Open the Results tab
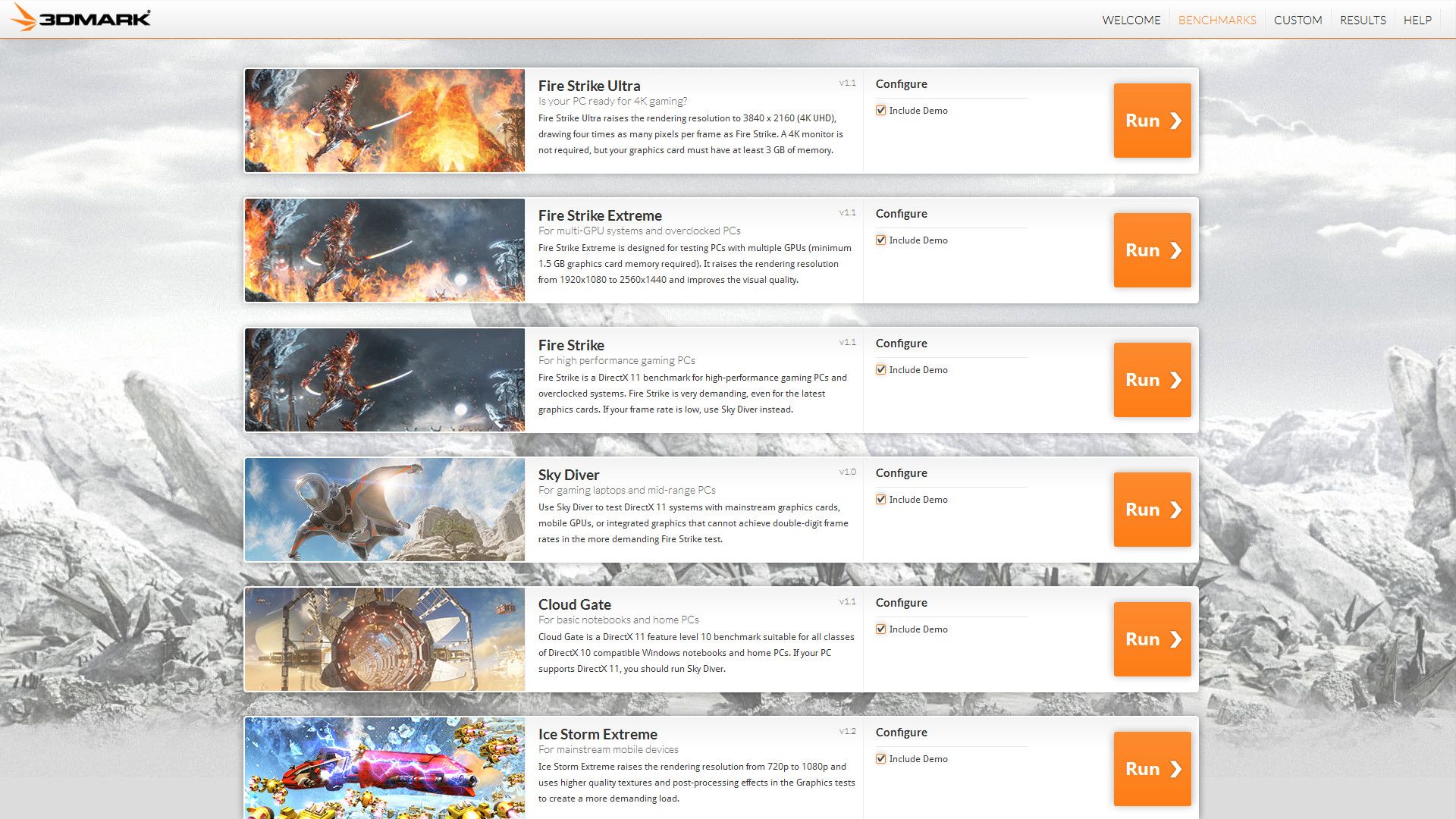 pos(1362,20)
